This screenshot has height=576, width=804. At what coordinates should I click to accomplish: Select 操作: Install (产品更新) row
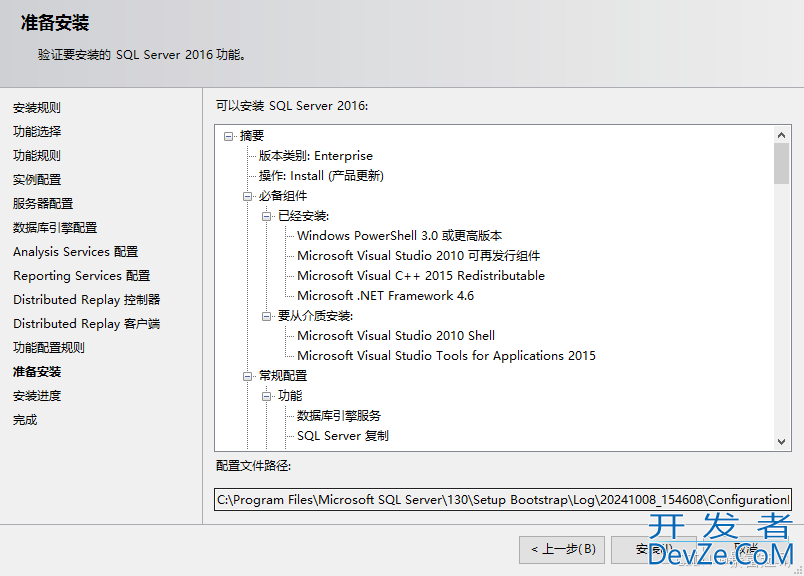click(x=321, y=176)
